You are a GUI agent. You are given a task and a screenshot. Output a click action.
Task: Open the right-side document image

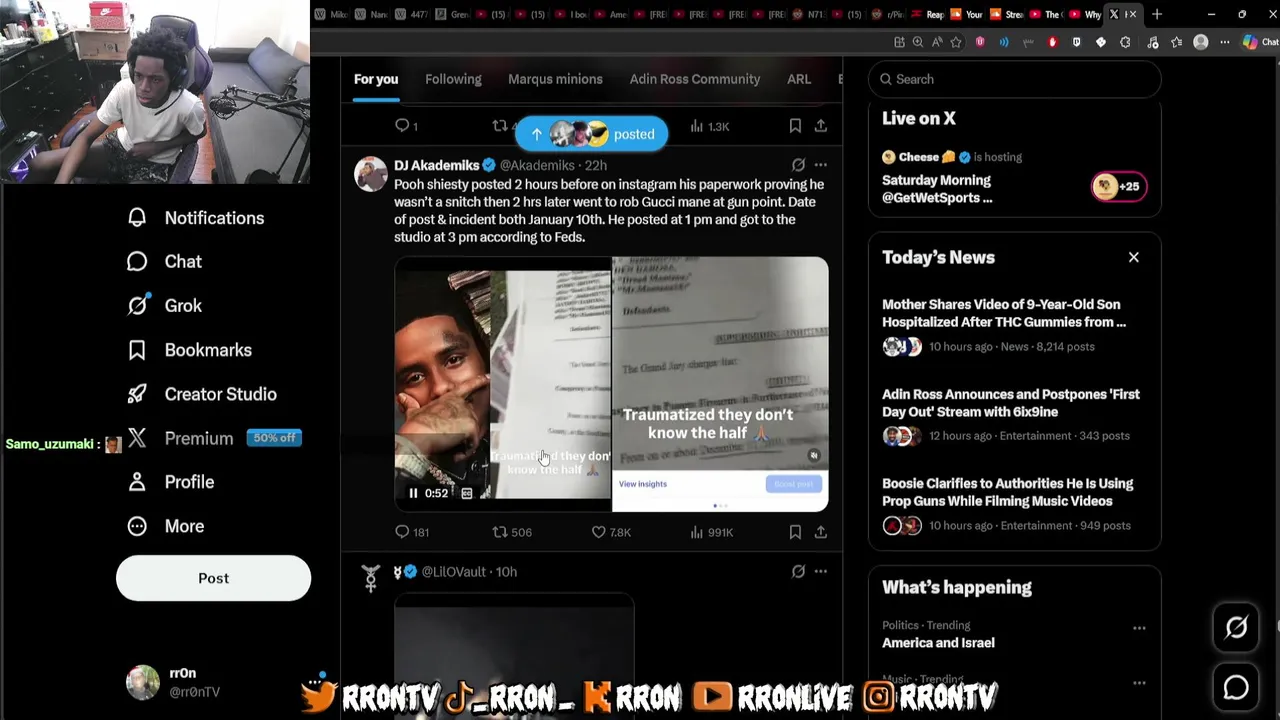(x=720, y=384)
